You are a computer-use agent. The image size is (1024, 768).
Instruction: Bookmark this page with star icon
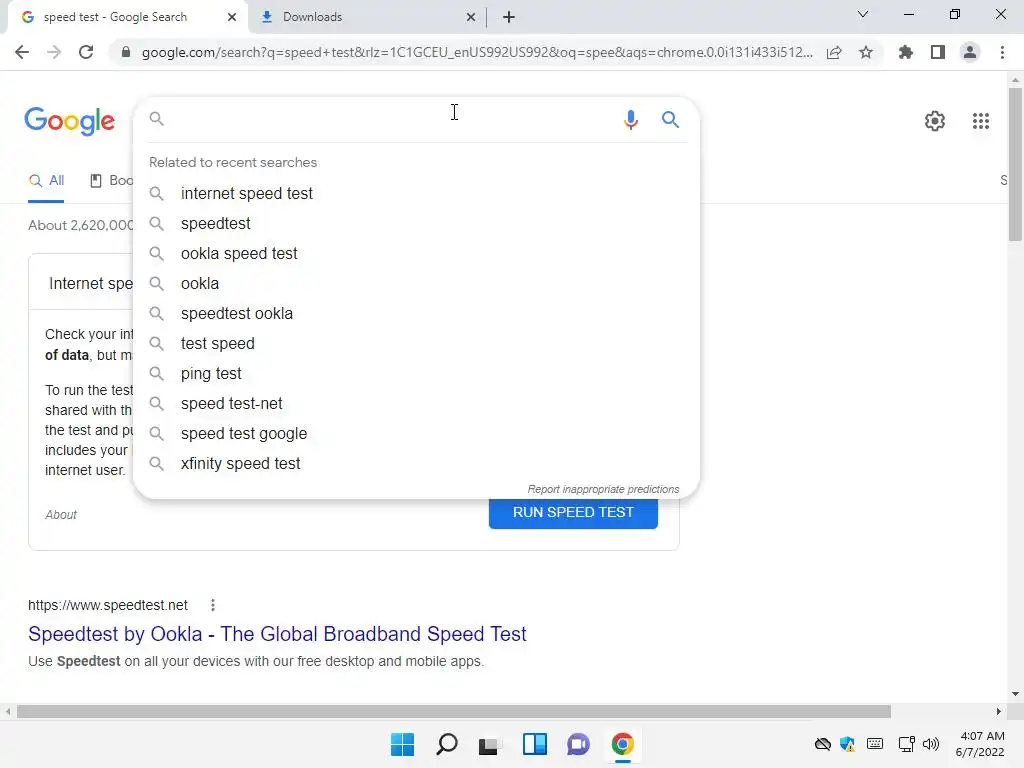point(866,52)
